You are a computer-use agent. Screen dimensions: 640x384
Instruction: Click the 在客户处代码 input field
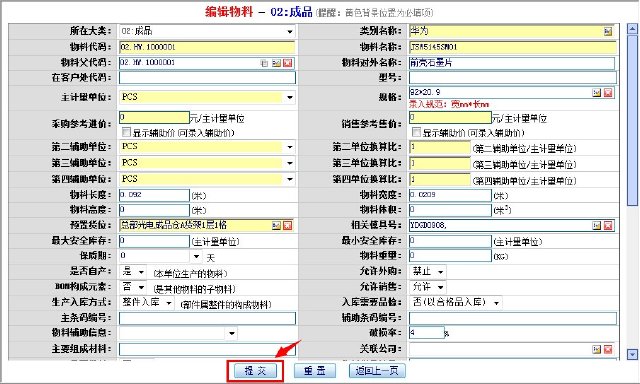click(207, 78)
